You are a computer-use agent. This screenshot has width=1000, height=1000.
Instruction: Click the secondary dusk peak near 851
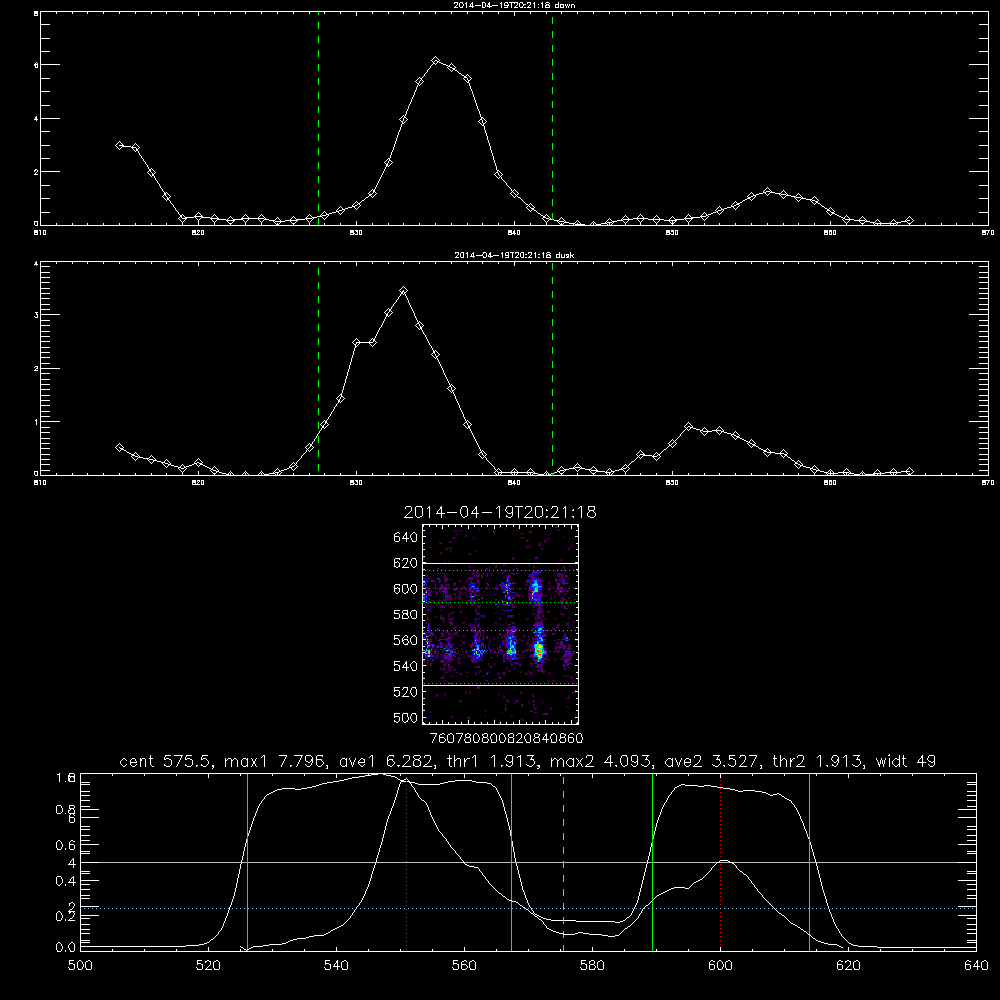point(688,426)
